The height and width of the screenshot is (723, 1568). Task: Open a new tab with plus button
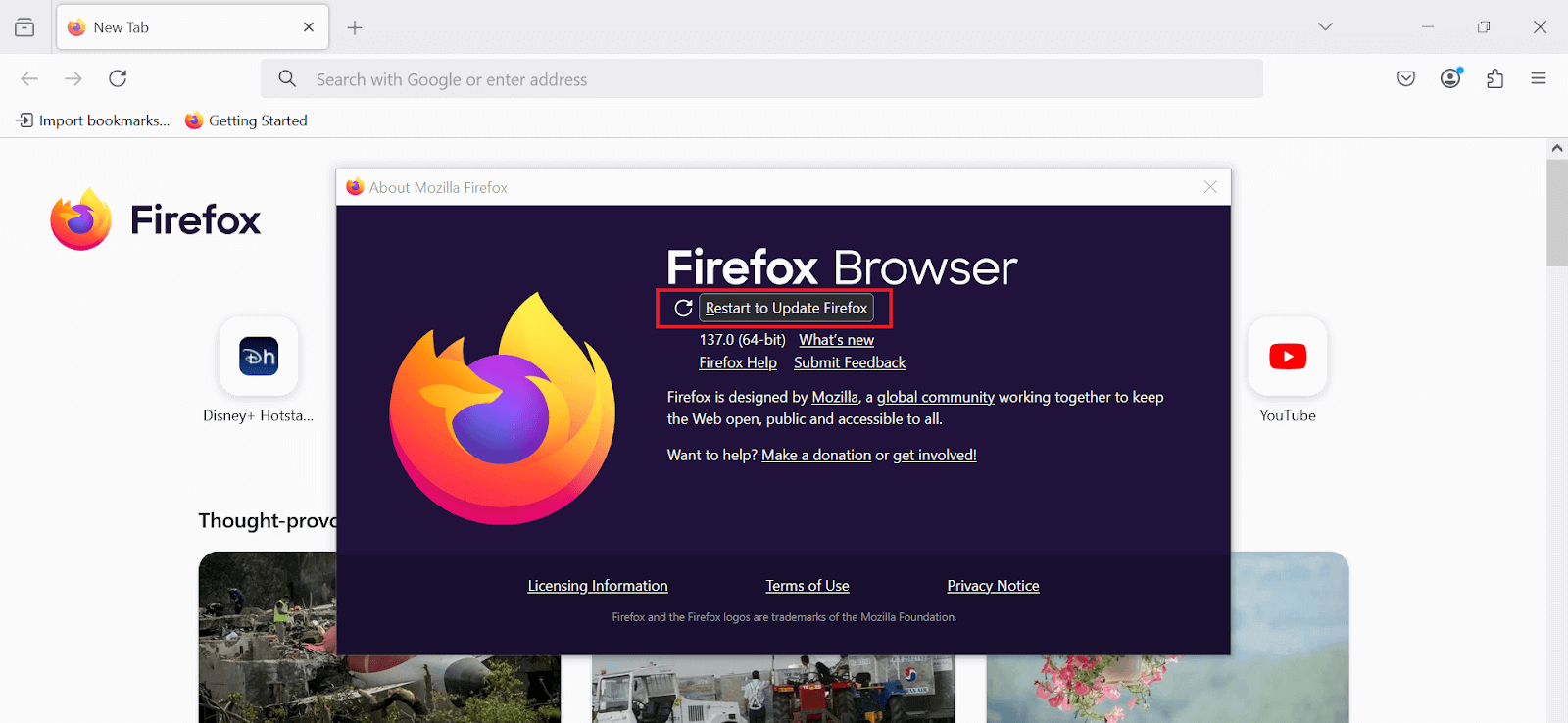(x=355, y=27)
